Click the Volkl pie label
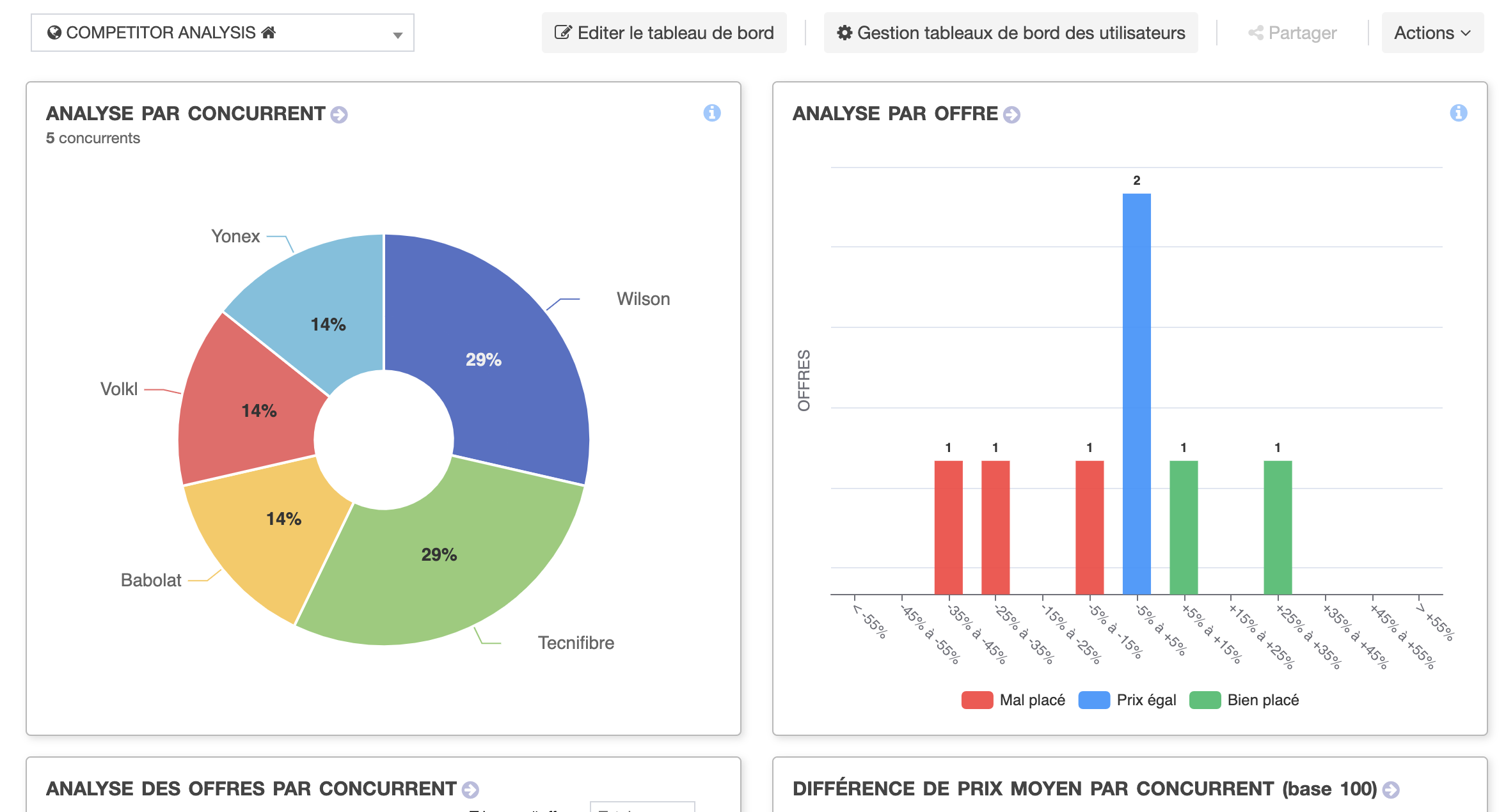This screenshot has height=812, width=1506. (x=119, y=389)
